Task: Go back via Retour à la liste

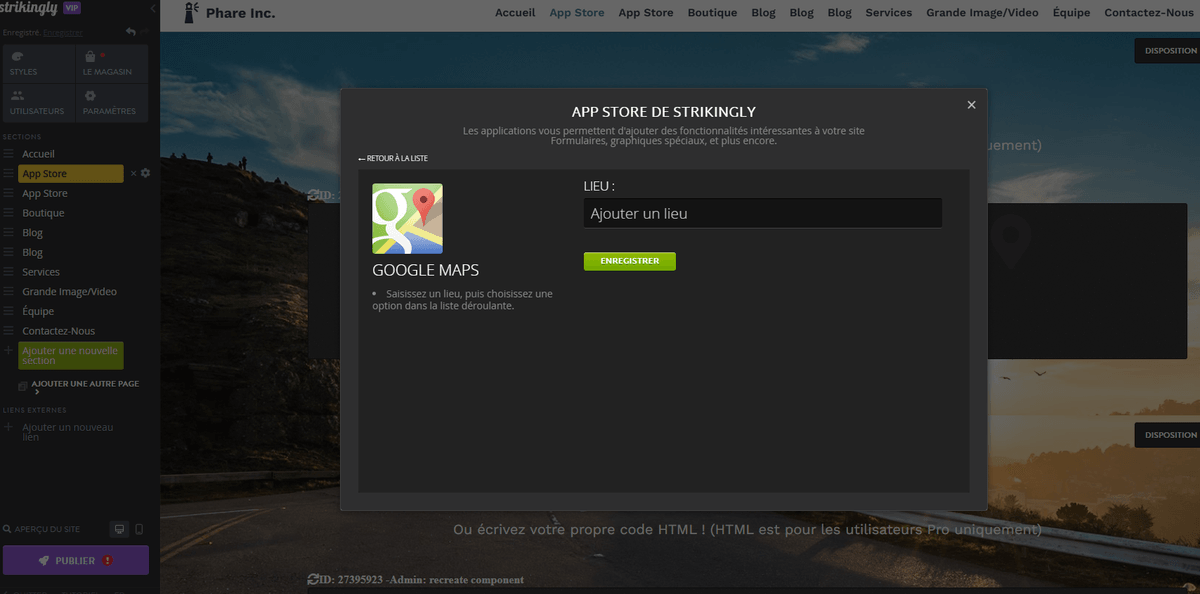Action: [393, 159]
